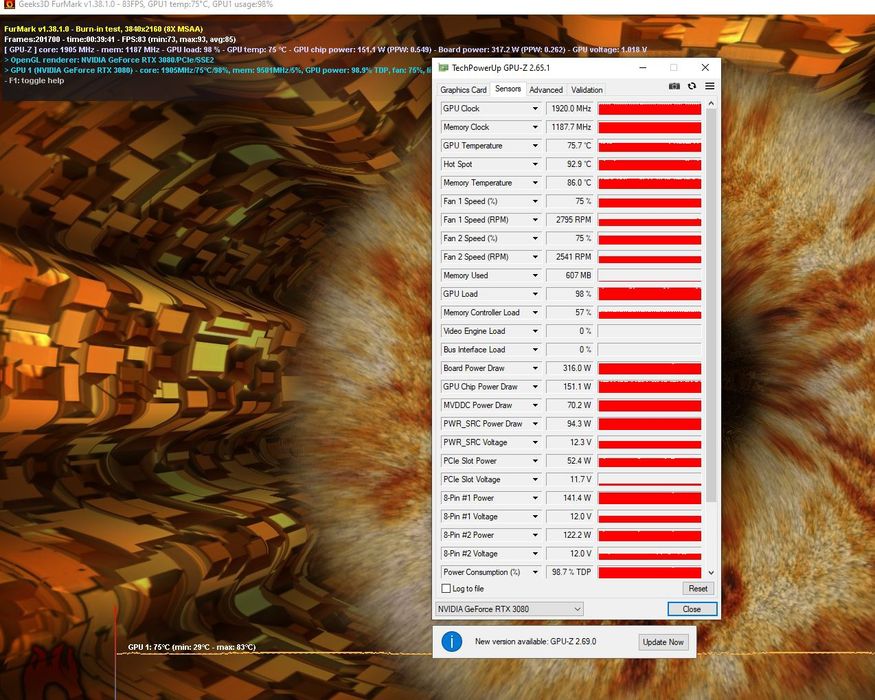Screen dimensions: 875x700
Task: Toggle the Log to file checkbox
Action: pyautogui.click(x=446, y=588)
